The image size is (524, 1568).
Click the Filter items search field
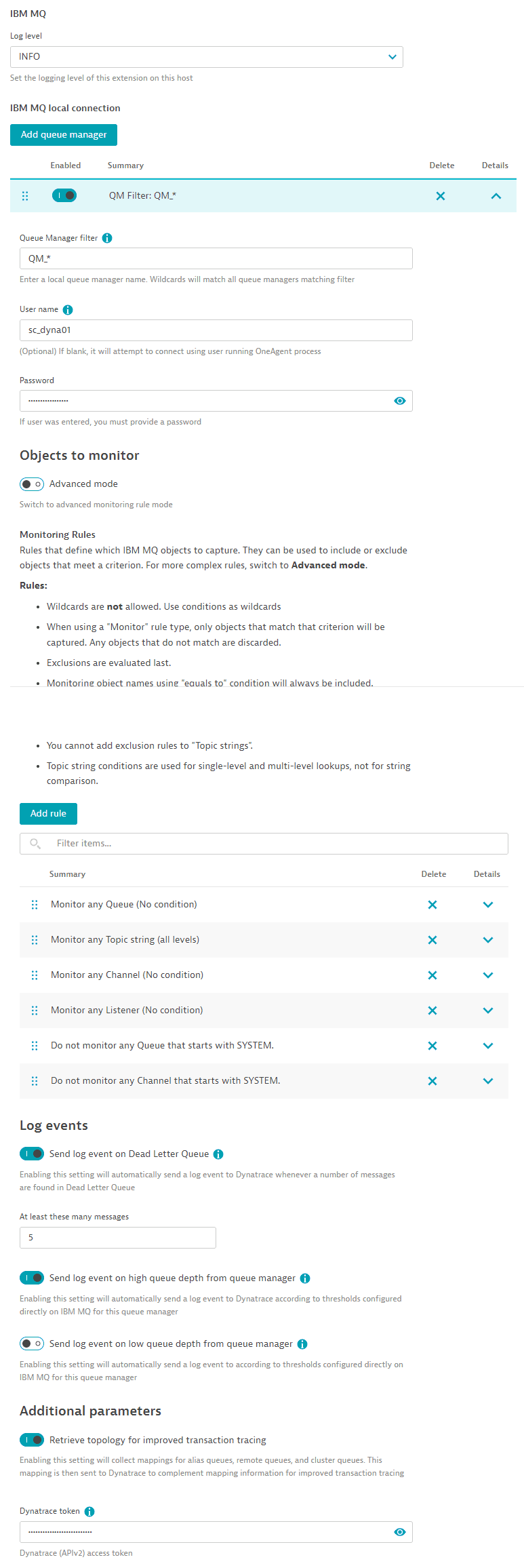click(271, 844)
